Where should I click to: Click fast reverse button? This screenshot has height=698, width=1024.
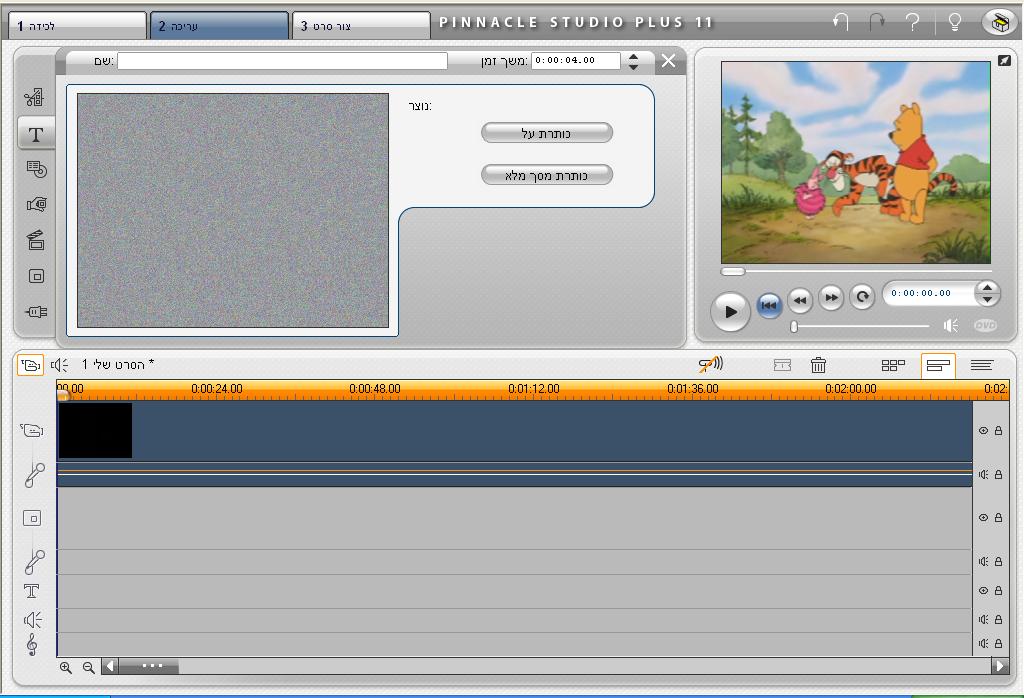(800, 299)
